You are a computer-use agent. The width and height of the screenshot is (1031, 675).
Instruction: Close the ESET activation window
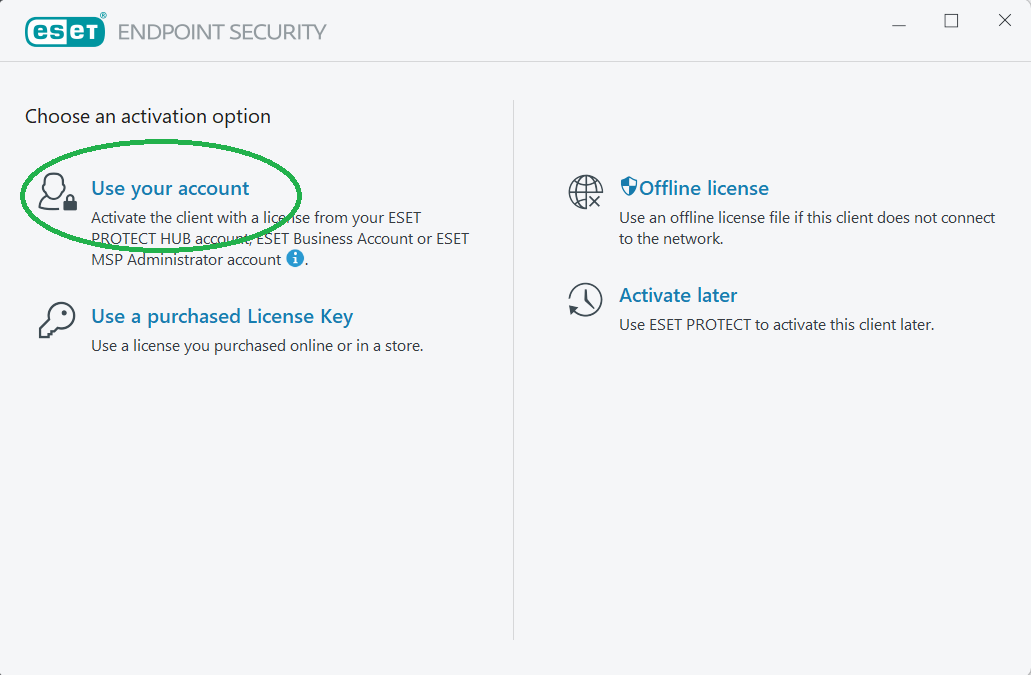(x=1005, y=21)
